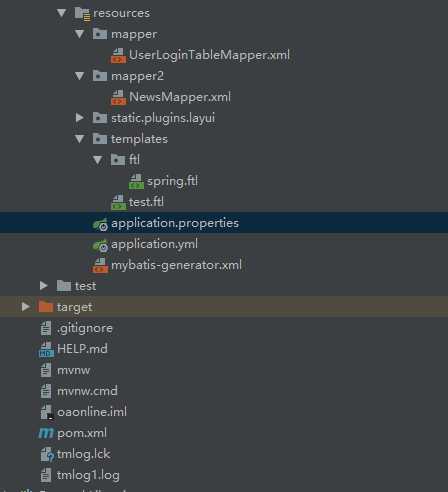Click application.properties Spring icon
This screenshot has height=492, width=448.
point(100,224)
